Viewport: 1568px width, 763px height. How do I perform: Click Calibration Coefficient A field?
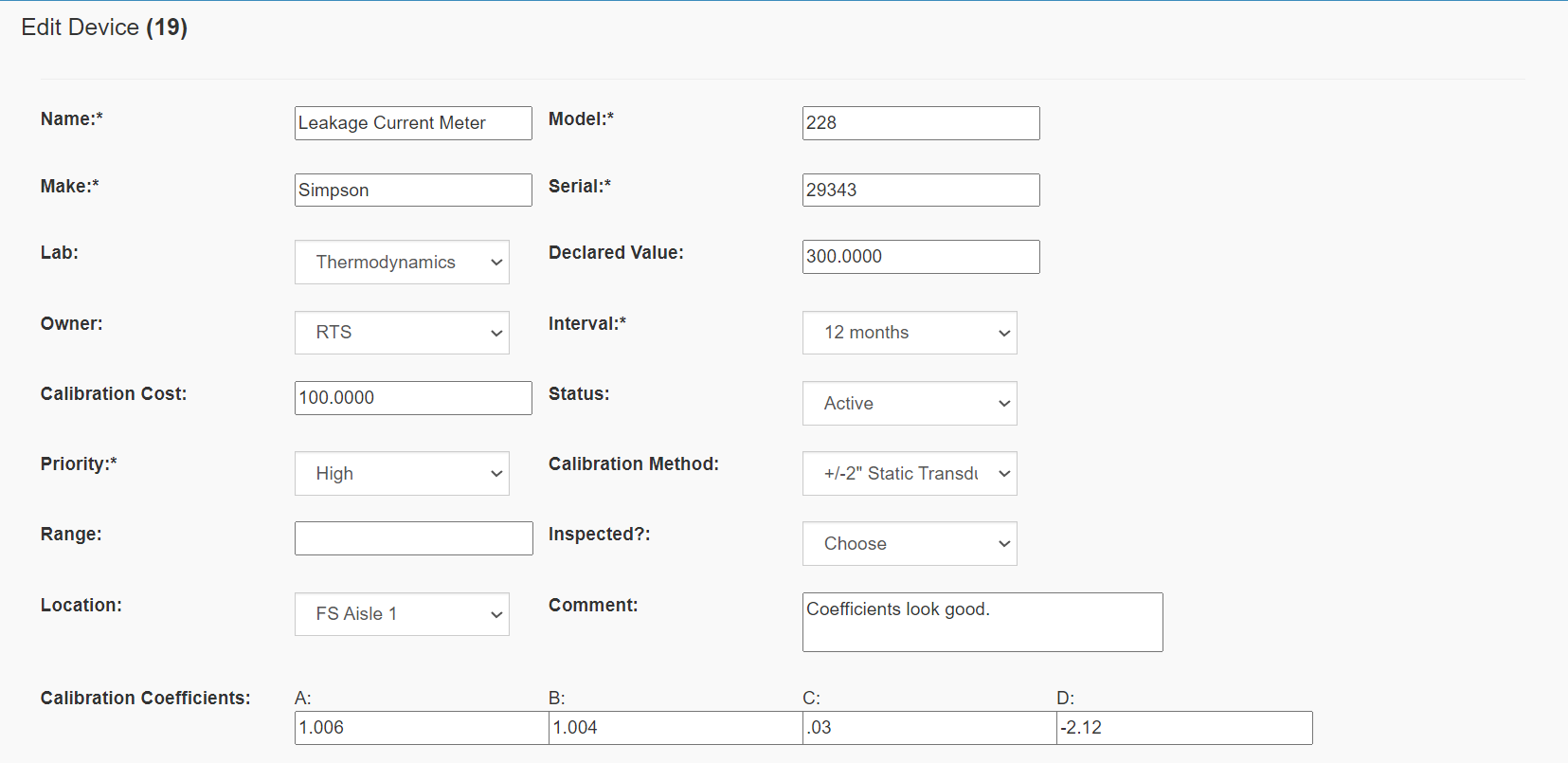[x=421, y=728]
